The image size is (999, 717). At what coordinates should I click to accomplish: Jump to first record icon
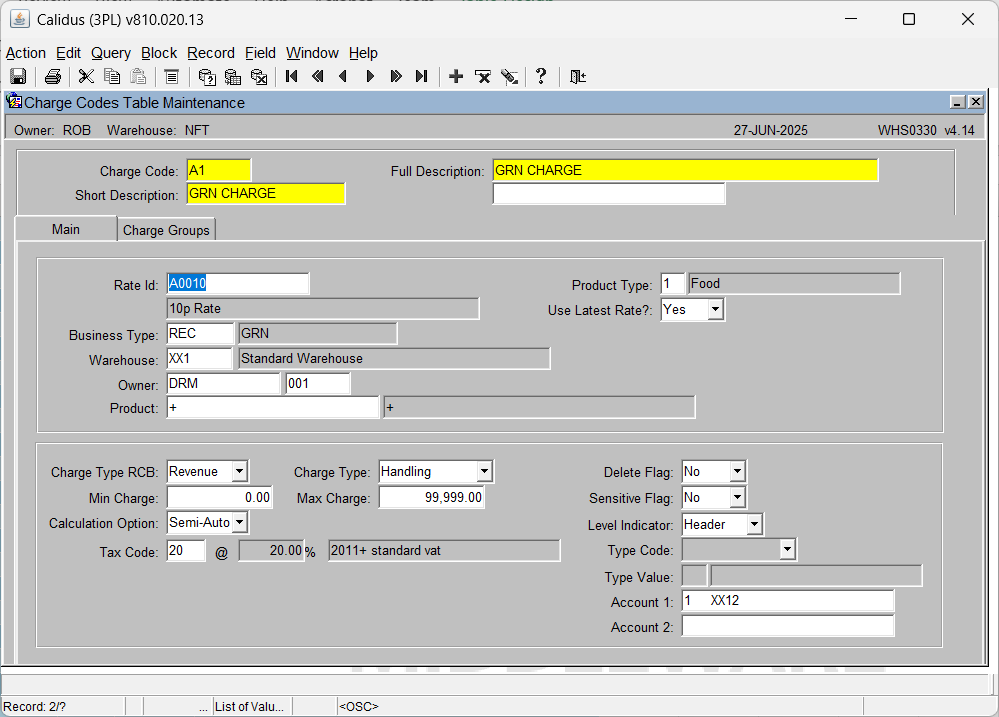[292, 76]
